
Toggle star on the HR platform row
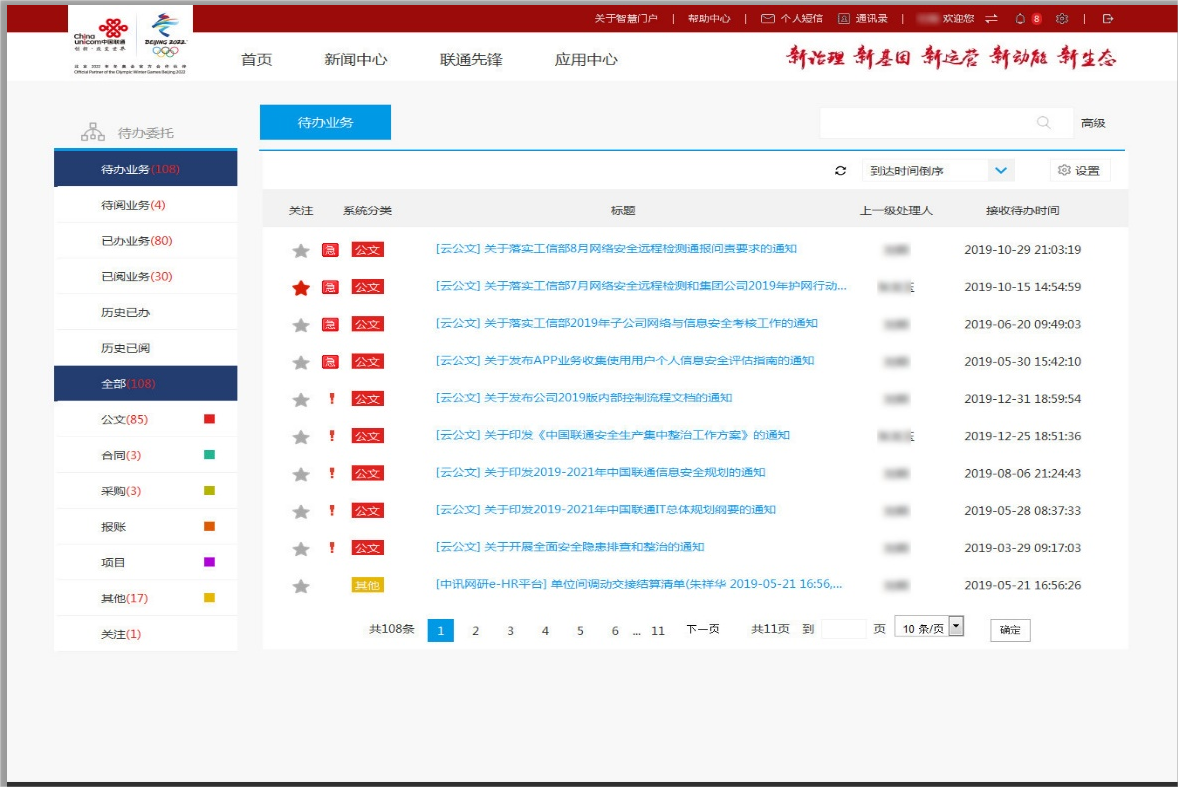coord(301,586)
